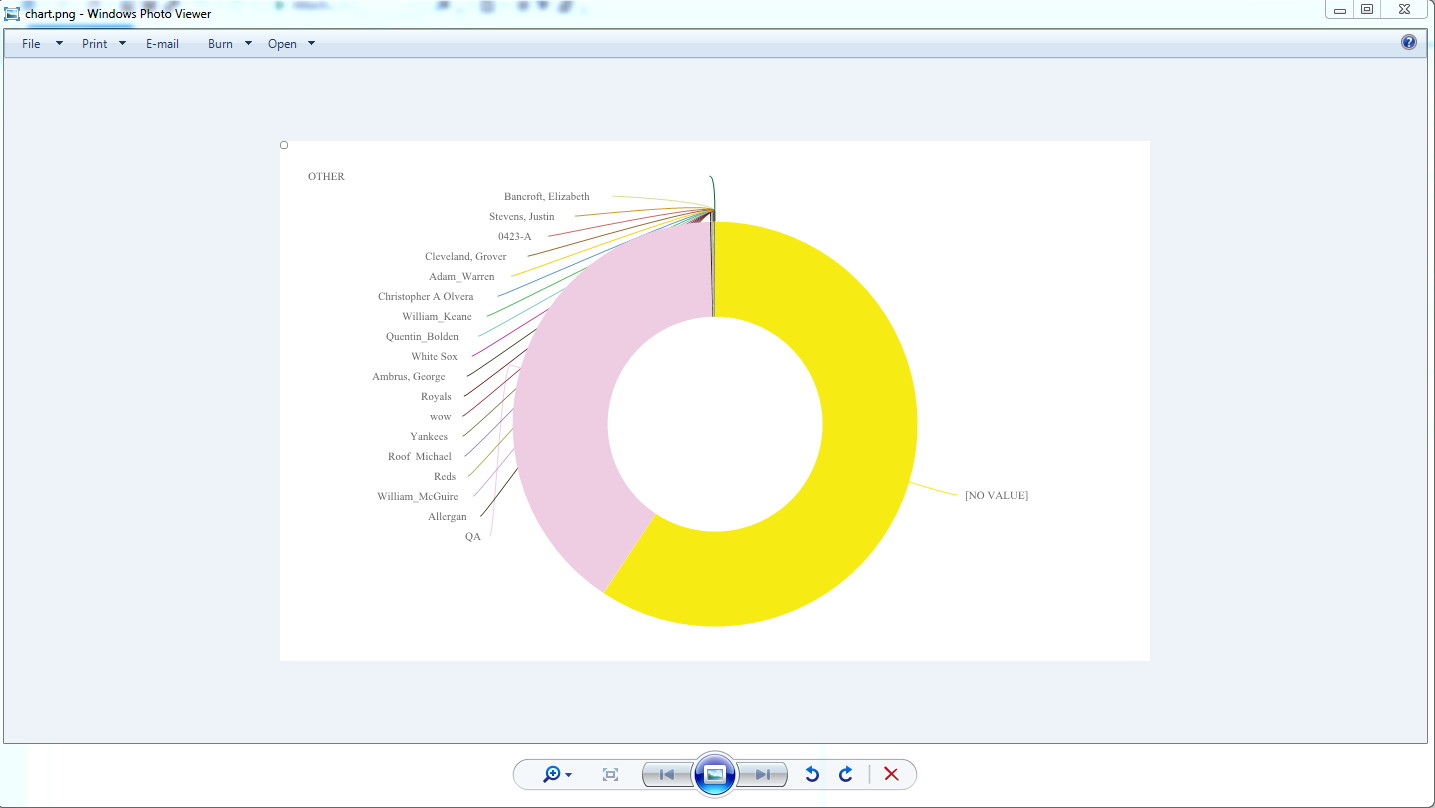This screenshot has width=1435, height=808.
Task: Click the small circle marker at chart corner
Action: (x=284, y=145)
